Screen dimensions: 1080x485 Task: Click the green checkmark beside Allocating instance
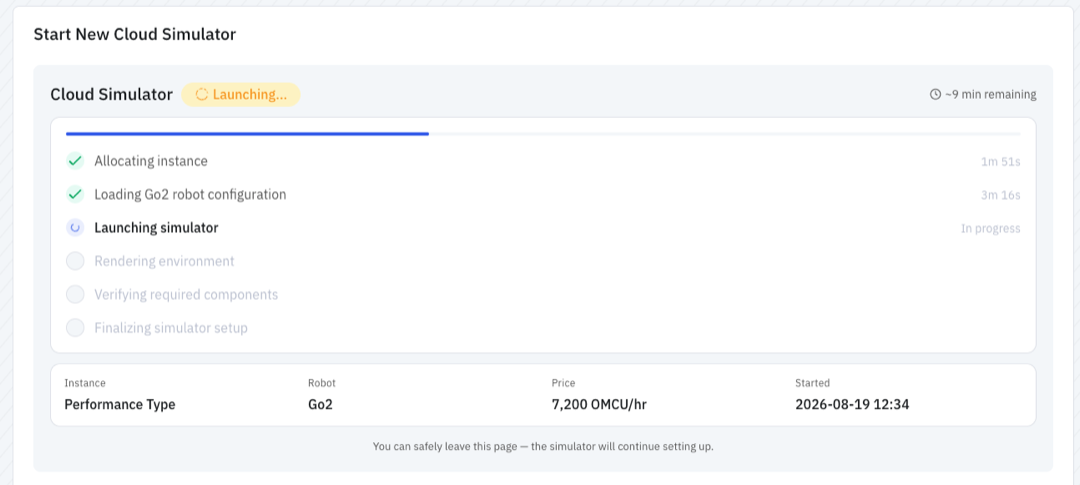75,161
